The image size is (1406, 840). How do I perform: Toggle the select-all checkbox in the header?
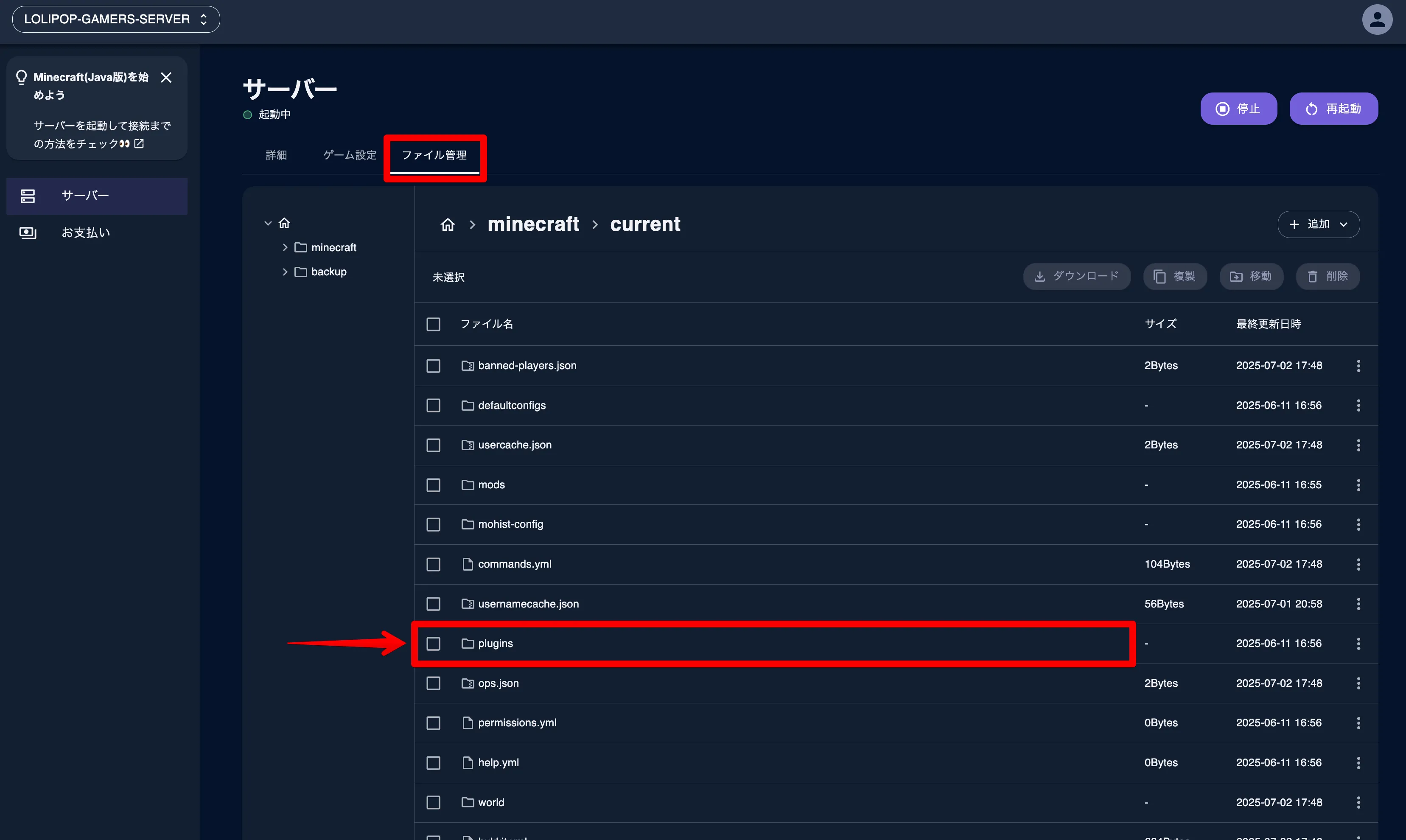(x=434, y=325)
